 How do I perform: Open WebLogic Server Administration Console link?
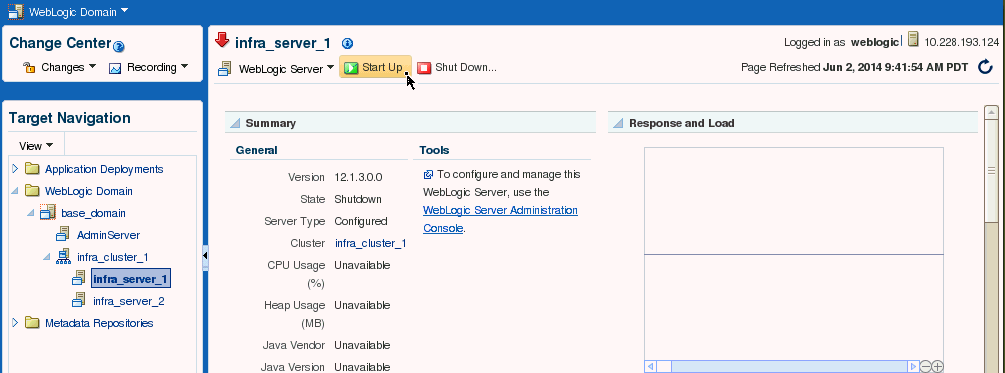(x=500, y=219)
